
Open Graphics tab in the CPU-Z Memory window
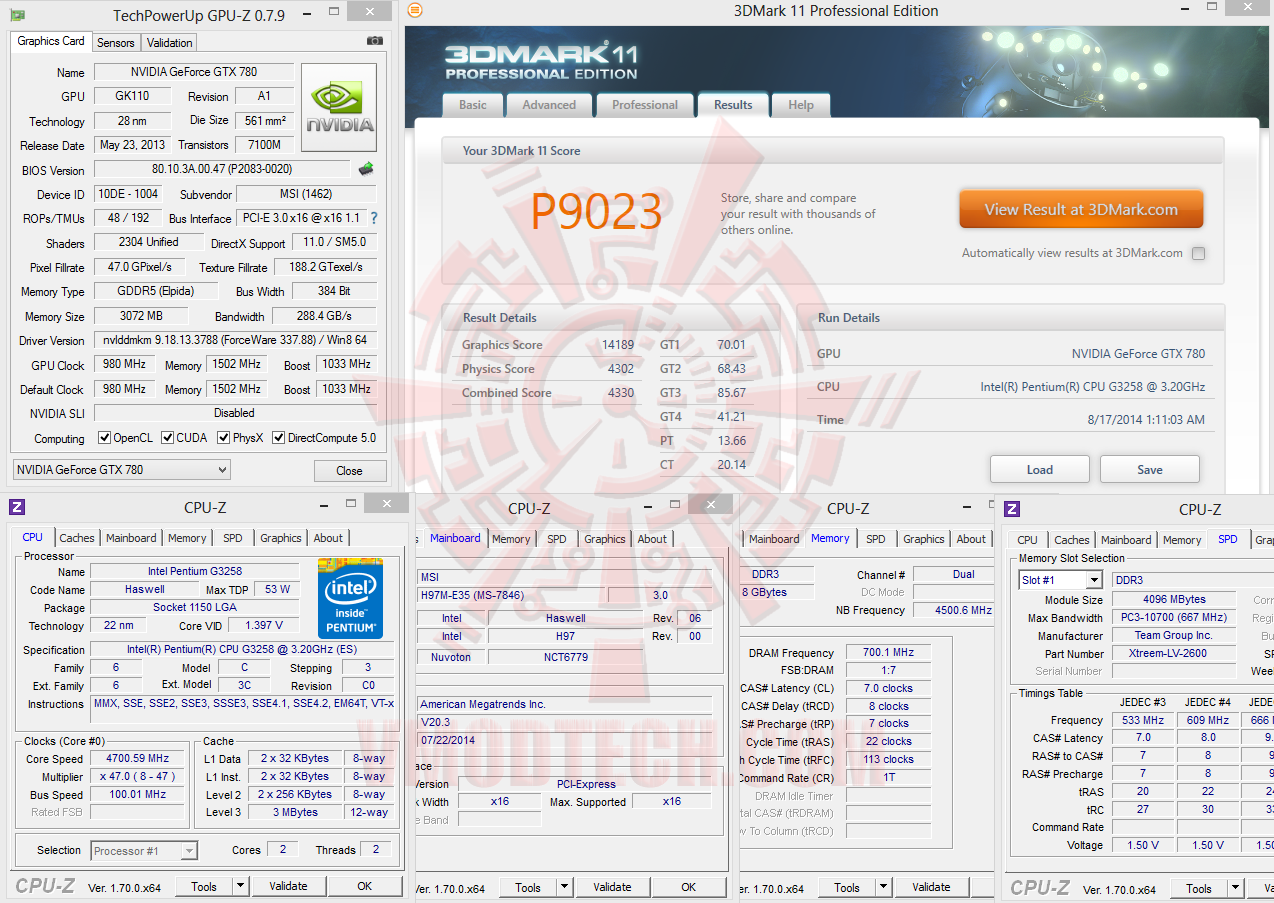[924, 539]
